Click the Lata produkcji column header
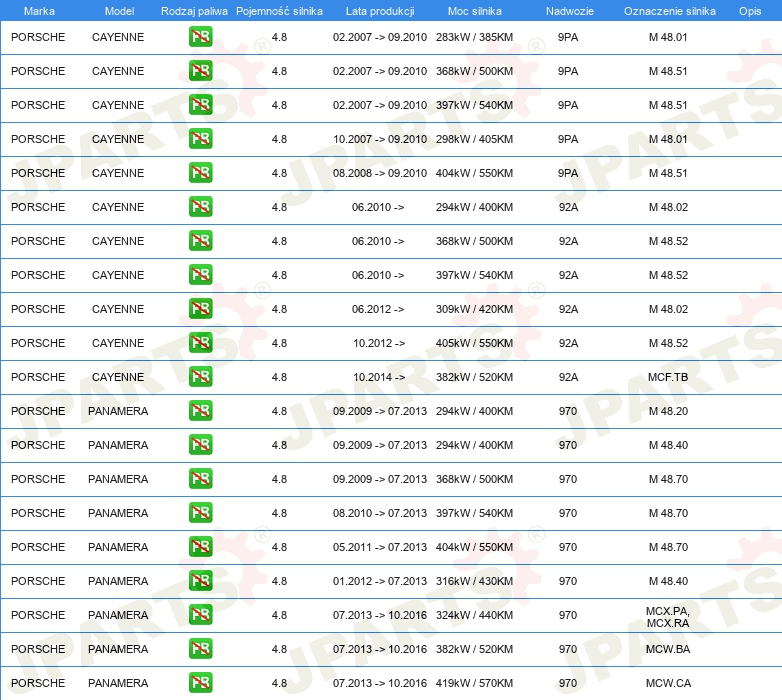Viewport: 782px width, 700px height. 379,10
